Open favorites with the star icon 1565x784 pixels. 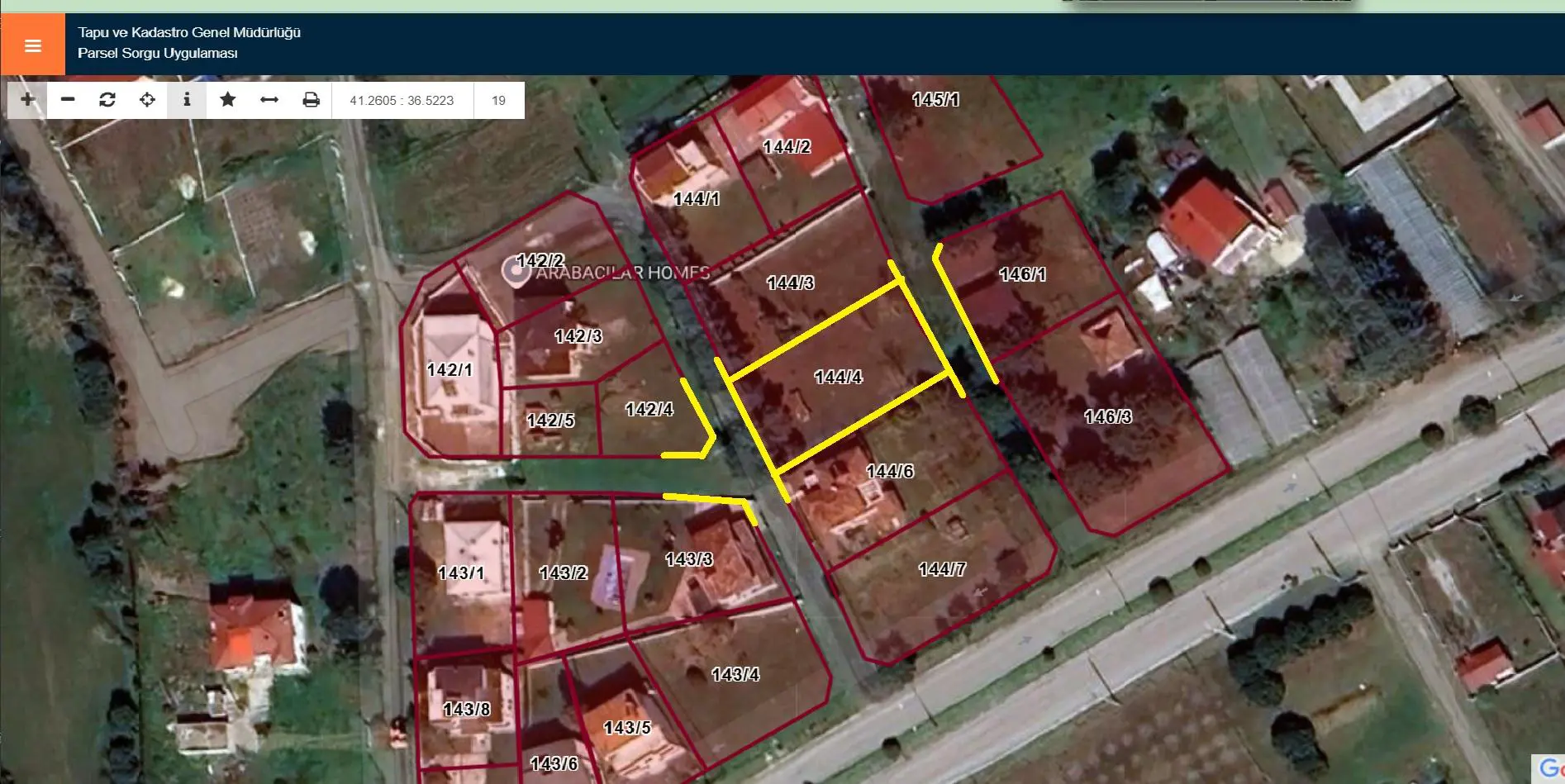coord(227,100)
